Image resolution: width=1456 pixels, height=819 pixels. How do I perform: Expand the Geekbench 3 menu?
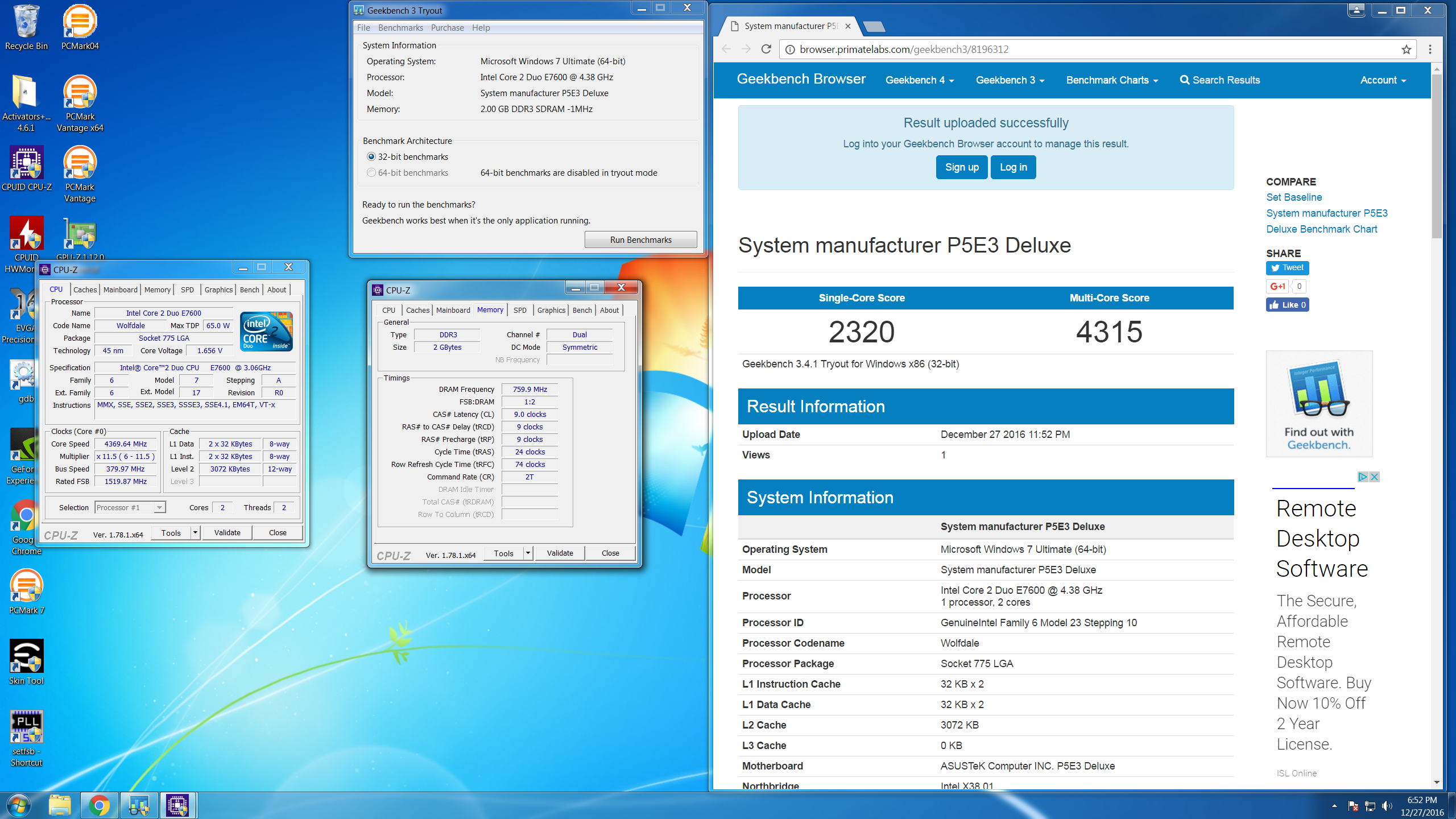pos(1010,80)
